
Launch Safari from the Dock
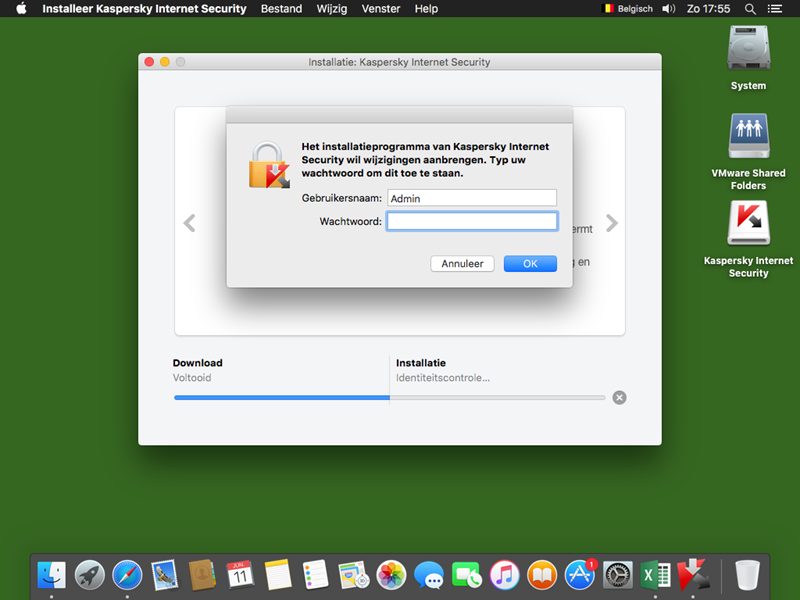127,575
